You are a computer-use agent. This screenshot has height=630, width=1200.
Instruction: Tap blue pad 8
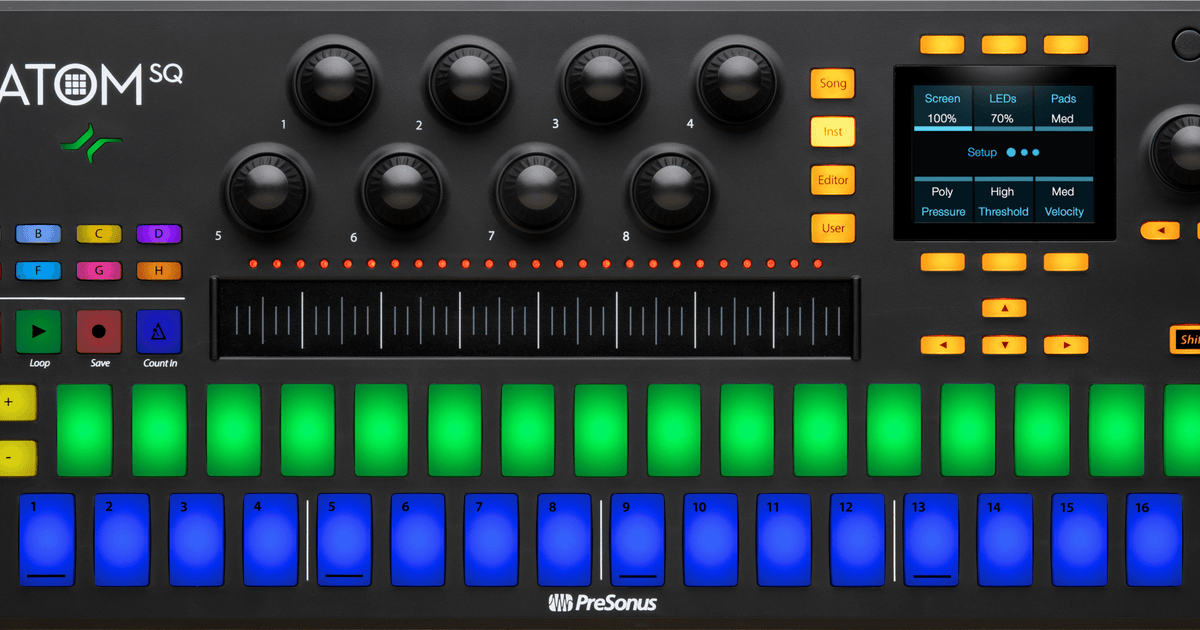point(564,539)
